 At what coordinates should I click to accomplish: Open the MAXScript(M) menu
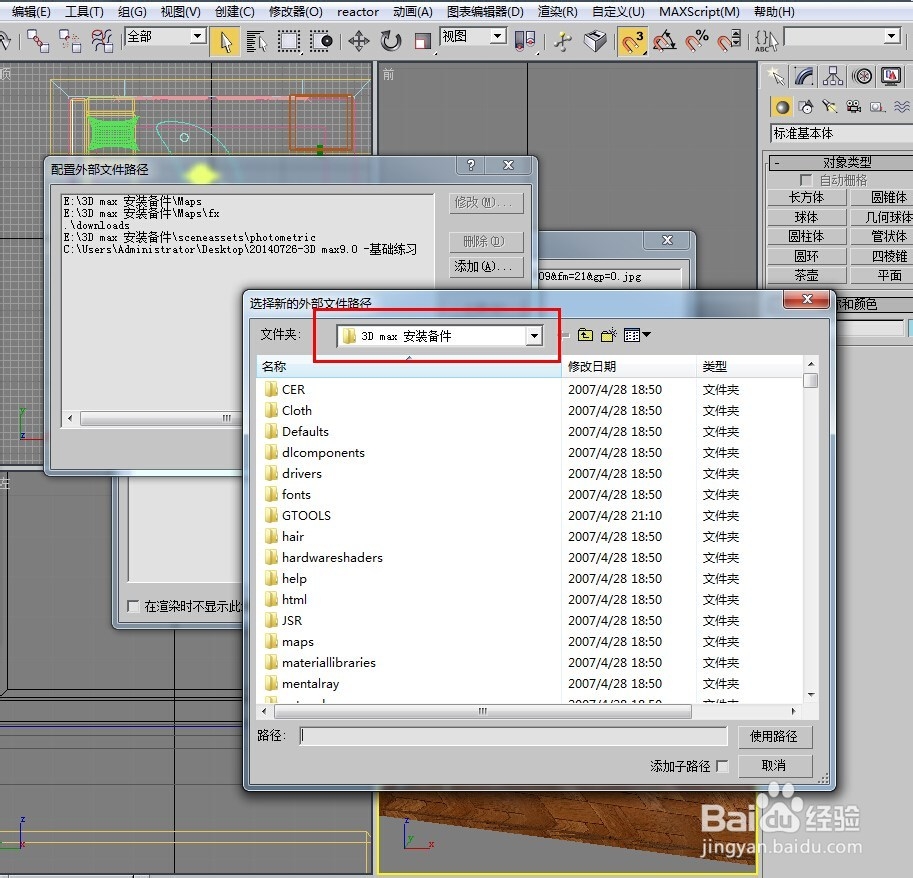[699, 12]
